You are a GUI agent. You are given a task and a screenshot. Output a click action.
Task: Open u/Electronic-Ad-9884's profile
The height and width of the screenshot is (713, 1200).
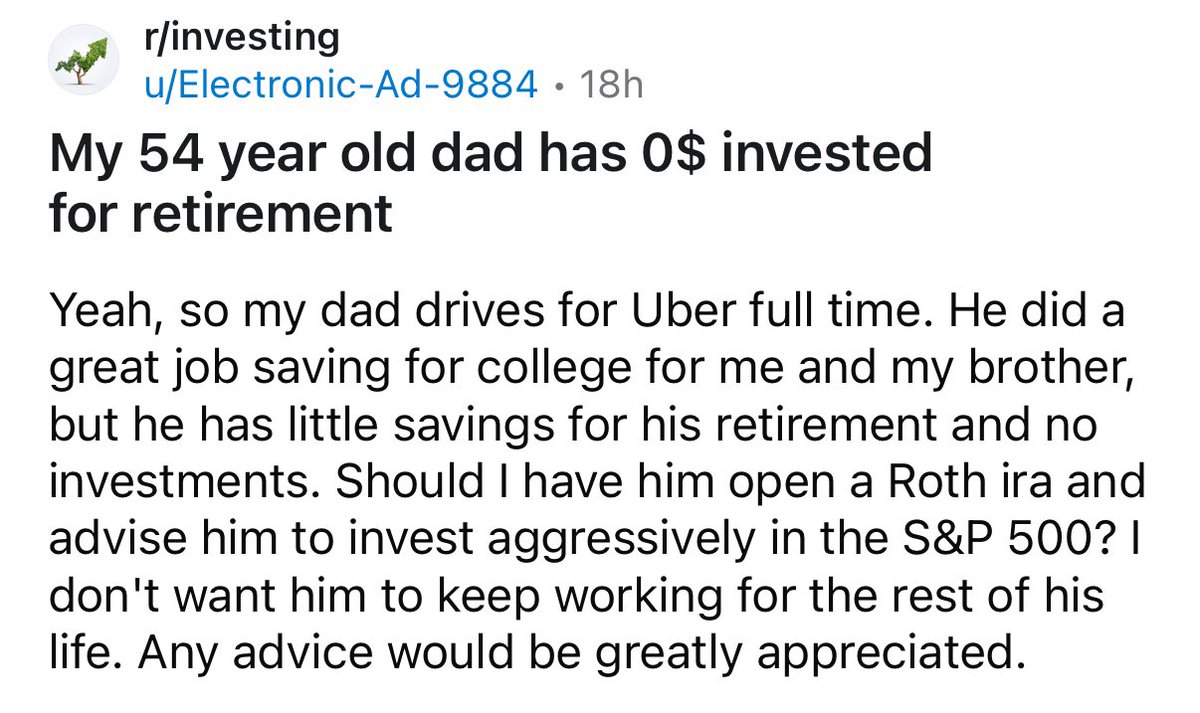tap(340, 84)
